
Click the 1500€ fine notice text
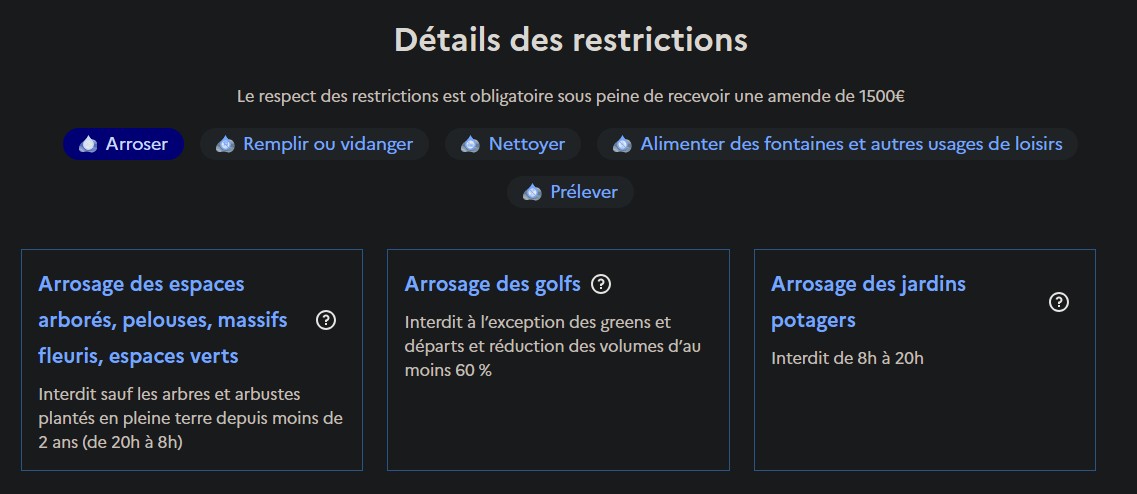pyautogui.click(x=570, y=97)
